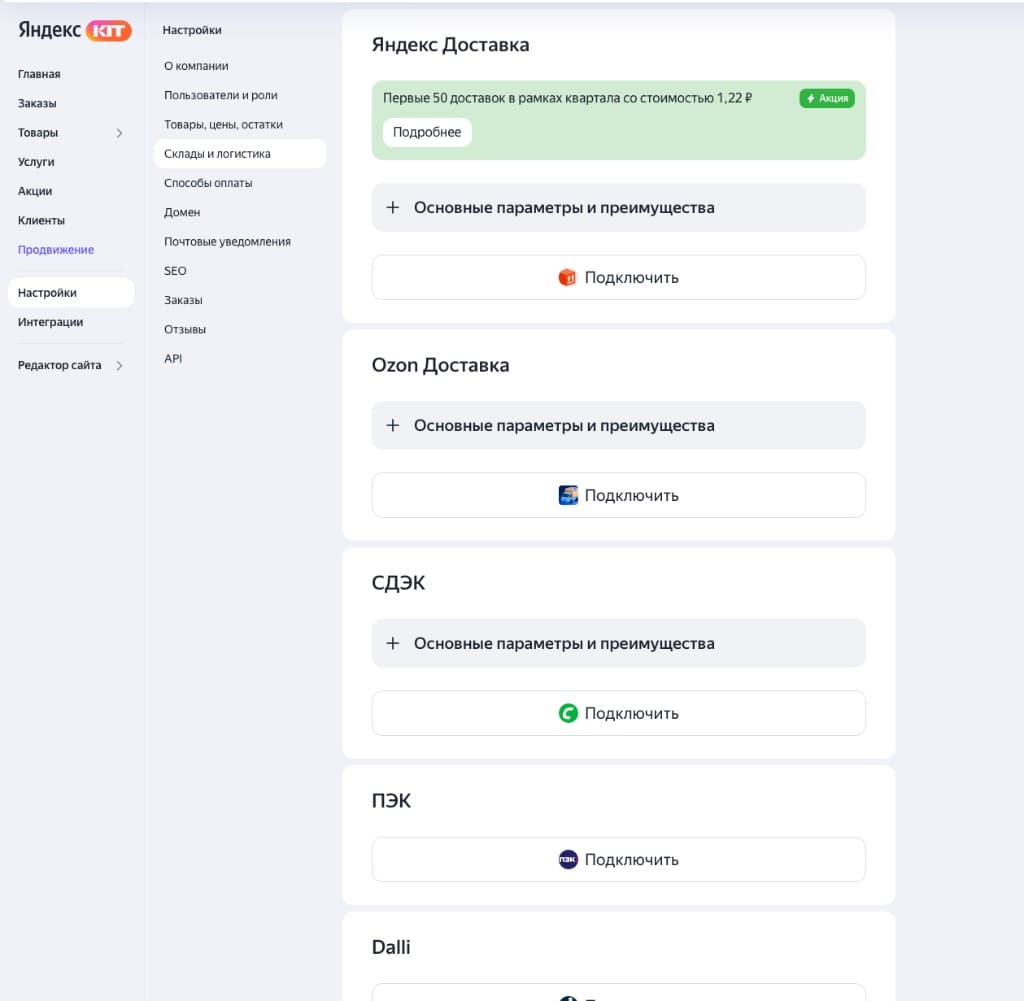Open Редактор сайта
This screenshot has height=1001, width=1024.
point(59,365)
